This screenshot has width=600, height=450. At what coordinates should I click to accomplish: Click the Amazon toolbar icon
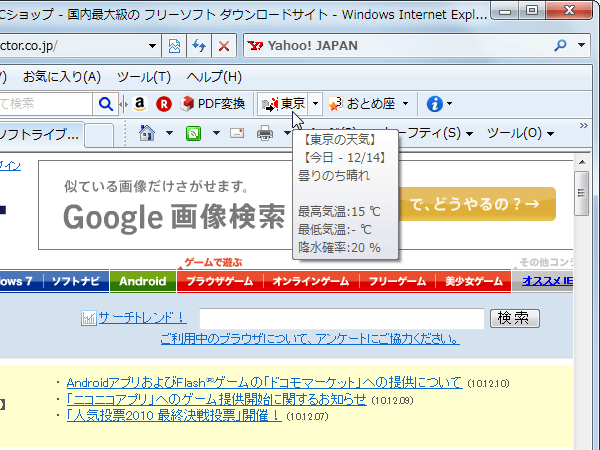click(x=140, y=104)
